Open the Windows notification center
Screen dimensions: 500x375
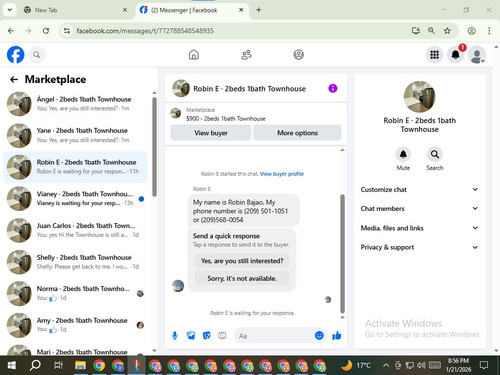click(x=484, y=365)
